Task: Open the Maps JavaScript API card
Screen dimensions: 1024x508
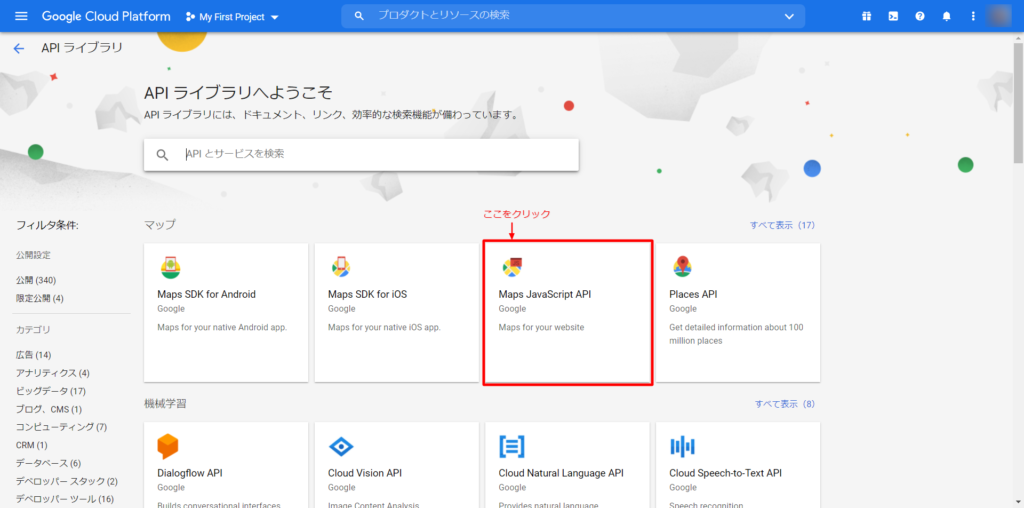Action: pos(568,313)
